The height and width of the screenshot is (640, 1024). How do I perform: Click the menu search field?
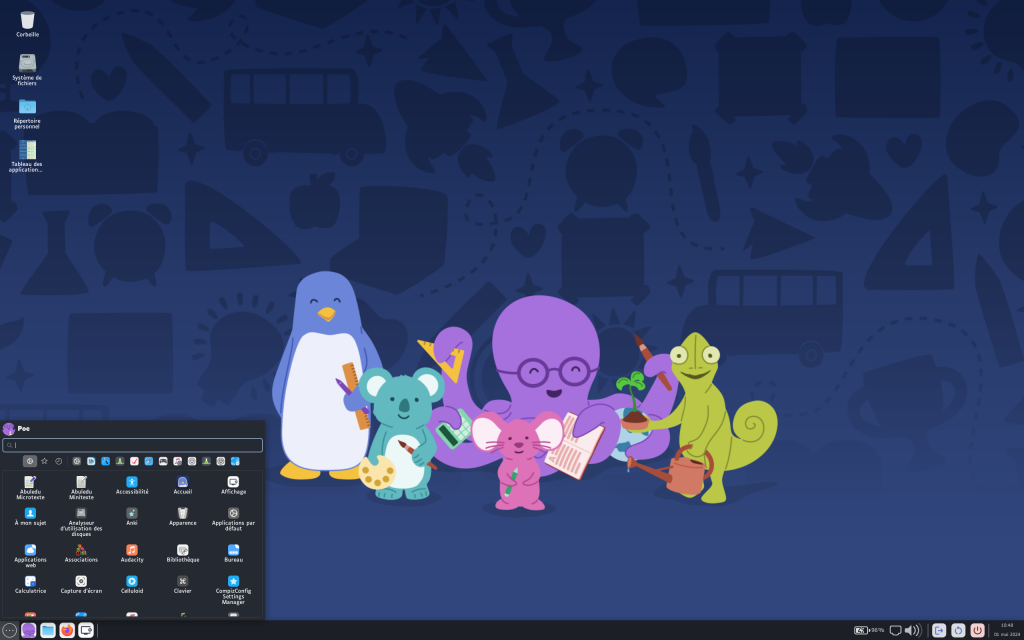click(x=130, y=445)
